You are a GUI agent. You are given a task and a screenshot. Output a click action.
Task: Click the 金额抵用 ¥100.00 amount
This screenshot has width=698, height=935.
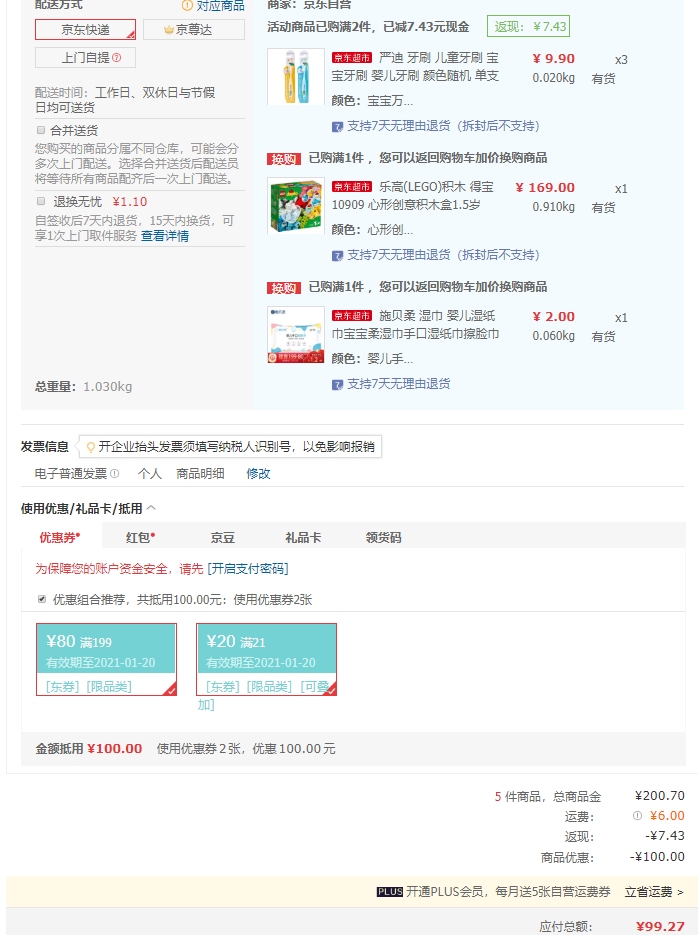pyautogui.click(x=114, y=748)
